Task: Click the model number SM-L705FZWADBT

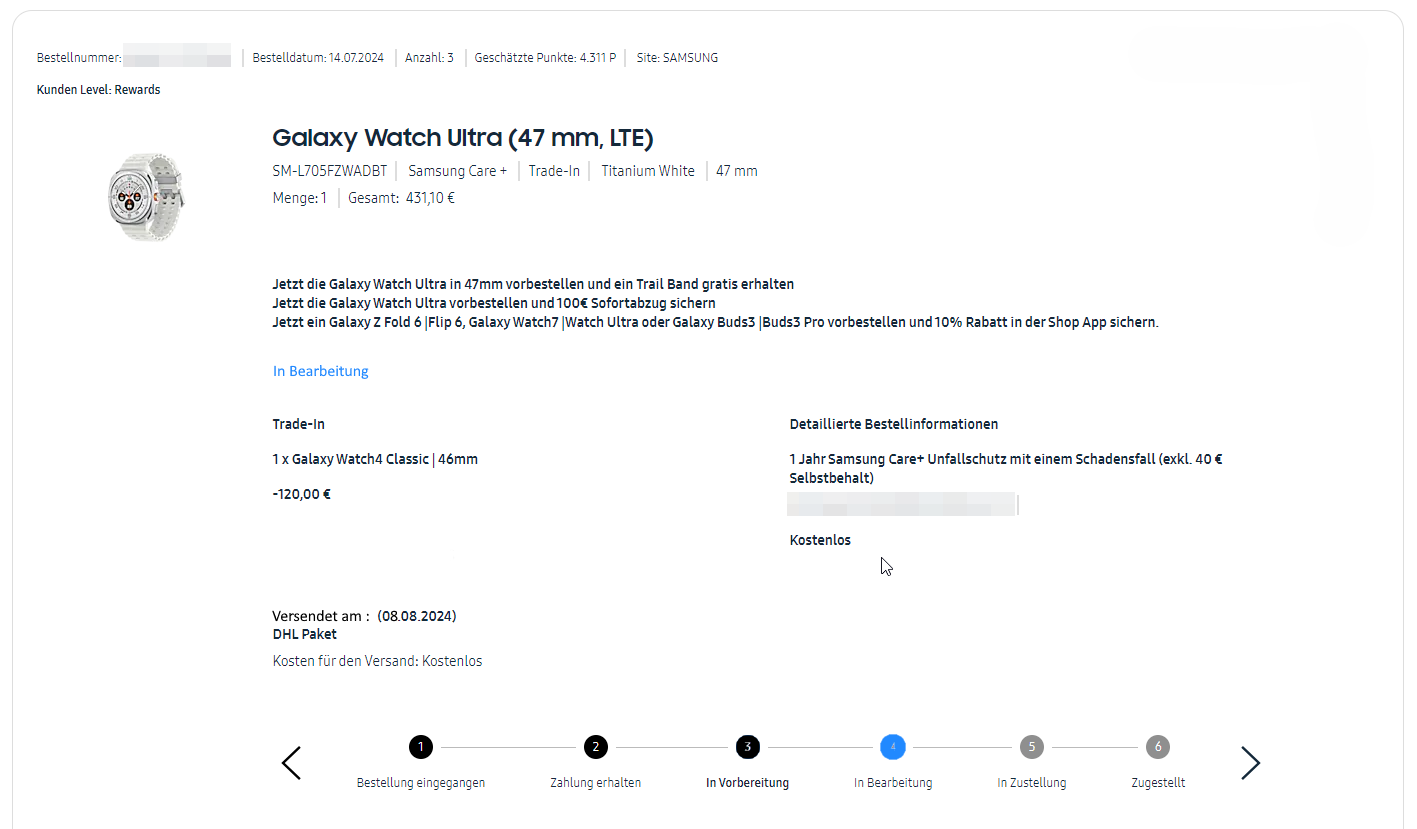Action: pos(329,171)
